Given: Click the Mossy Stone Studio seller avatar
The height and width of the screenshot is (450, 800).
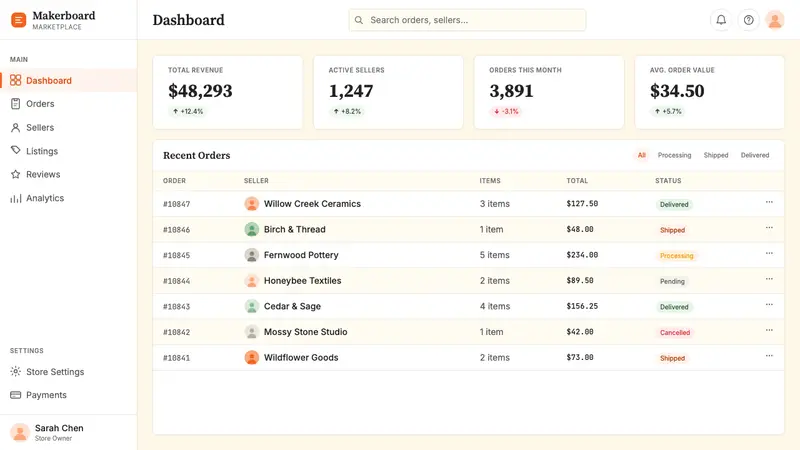Looking at the screenshot, I should 251,332.
